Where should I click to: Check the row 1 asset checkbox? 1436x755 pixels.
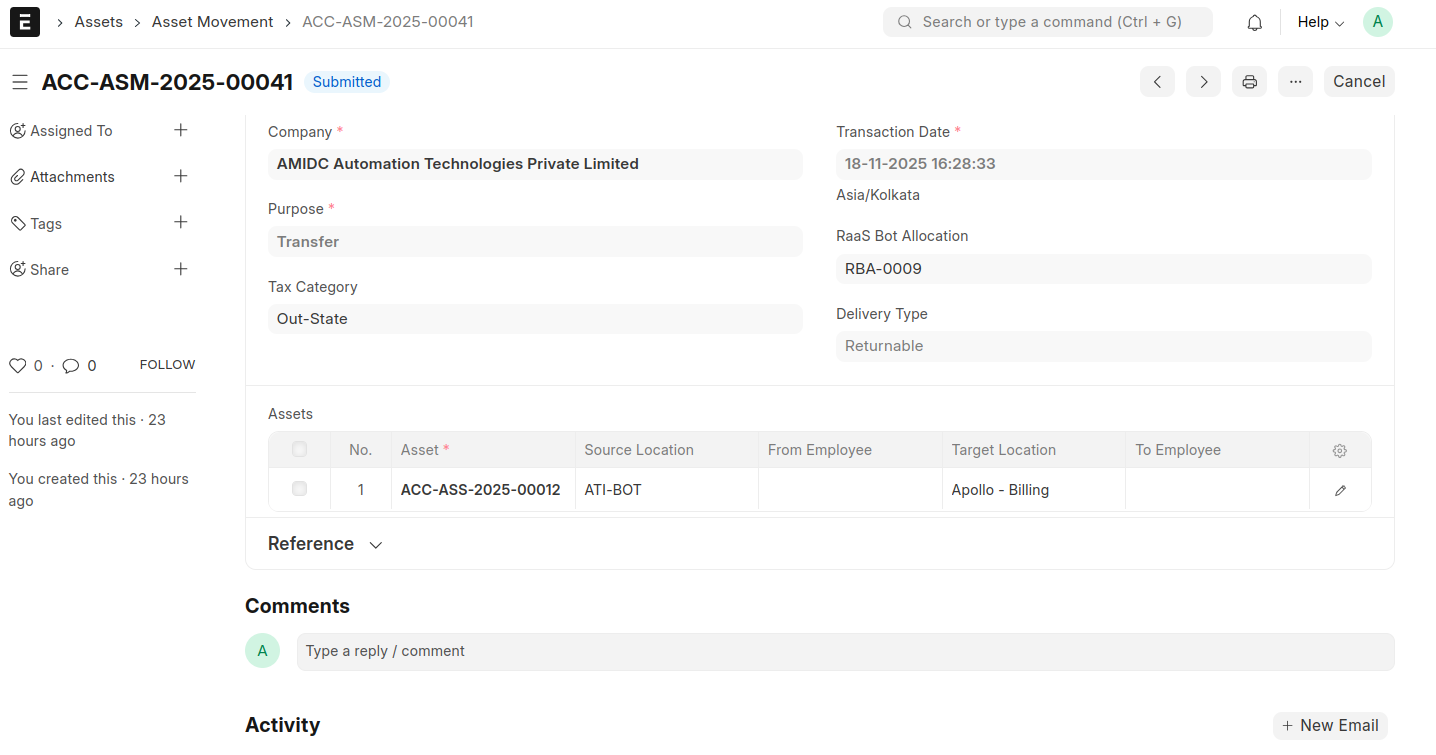299,489
